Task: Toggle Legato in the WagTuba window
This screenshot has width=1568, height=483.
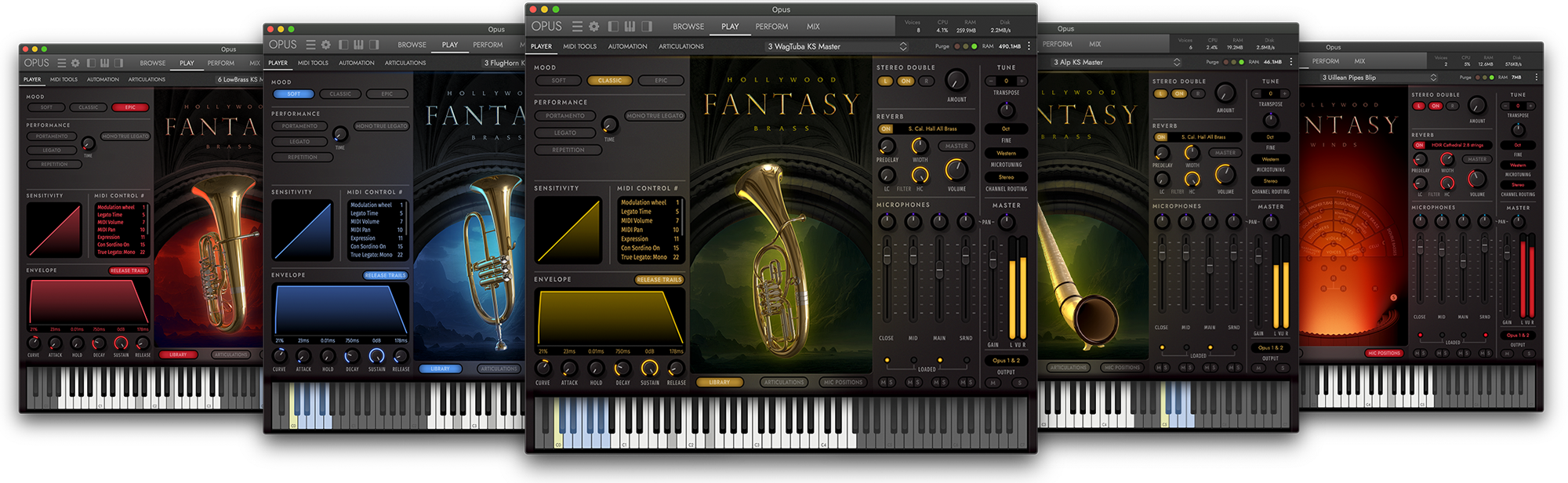Action: [x=565, y=133]
